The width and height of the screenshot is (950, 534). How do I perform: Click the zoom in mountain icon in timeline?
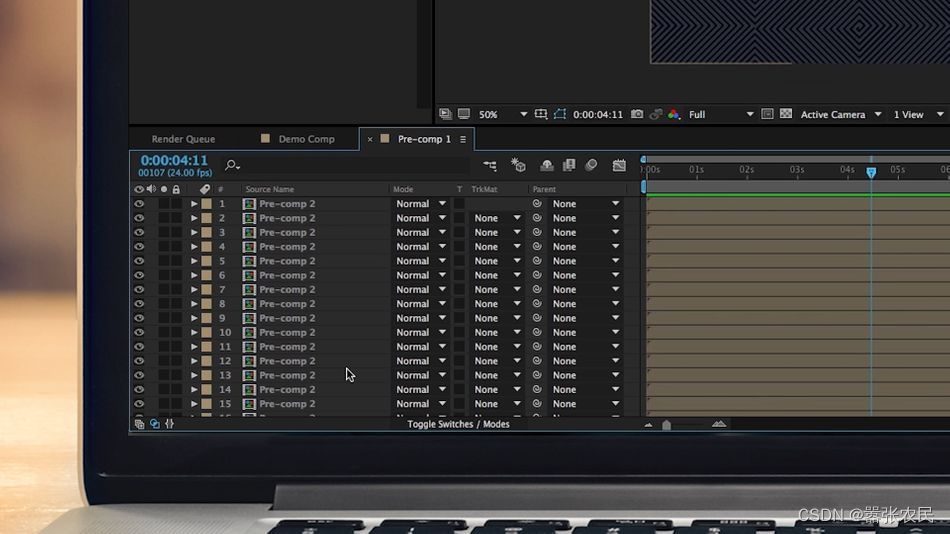(719, 424)
